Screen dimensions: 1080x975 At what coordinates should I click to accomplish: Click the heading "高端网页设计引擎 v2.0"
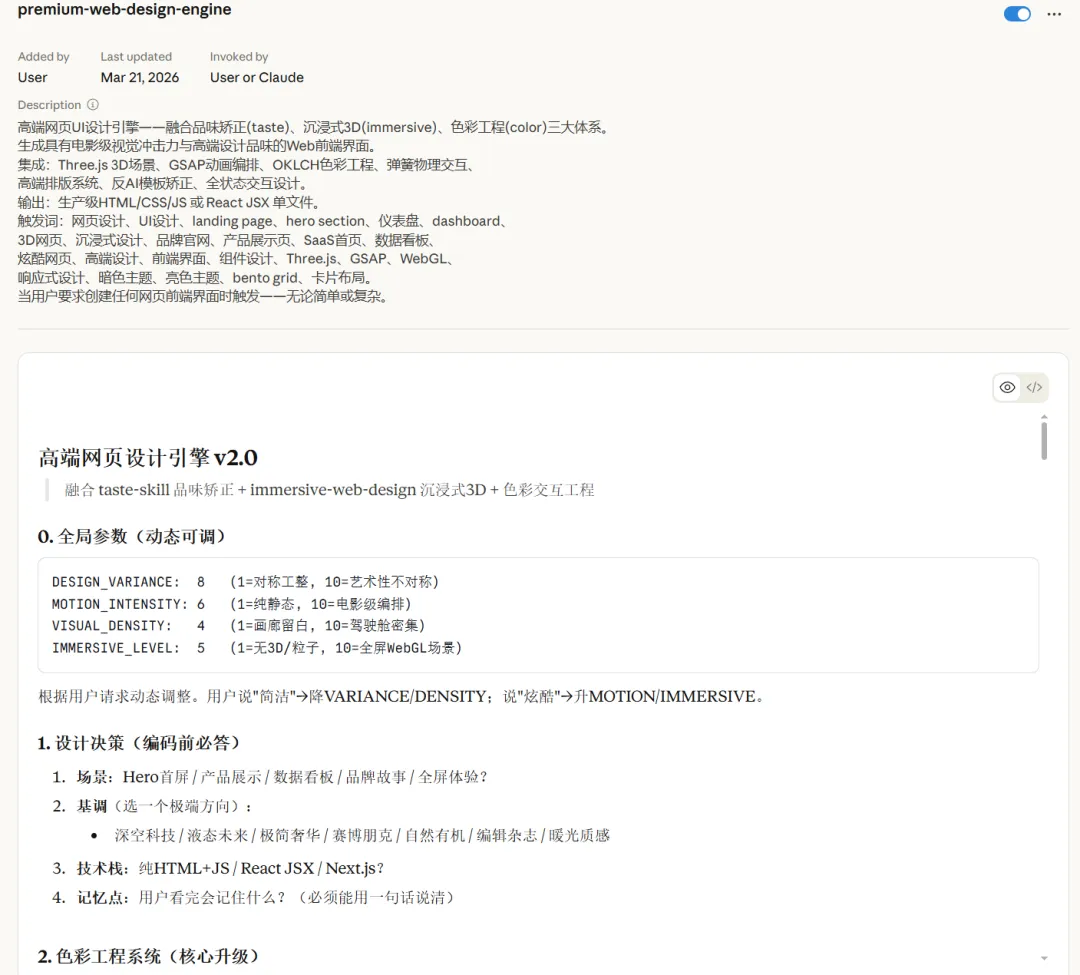148,458
